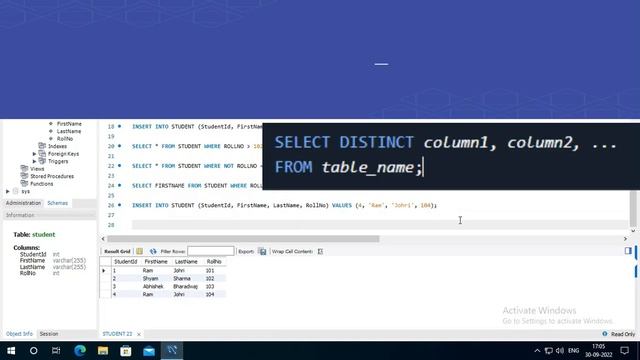
Task: Click the Result Grid button
Action: click(x=117, y=251)
